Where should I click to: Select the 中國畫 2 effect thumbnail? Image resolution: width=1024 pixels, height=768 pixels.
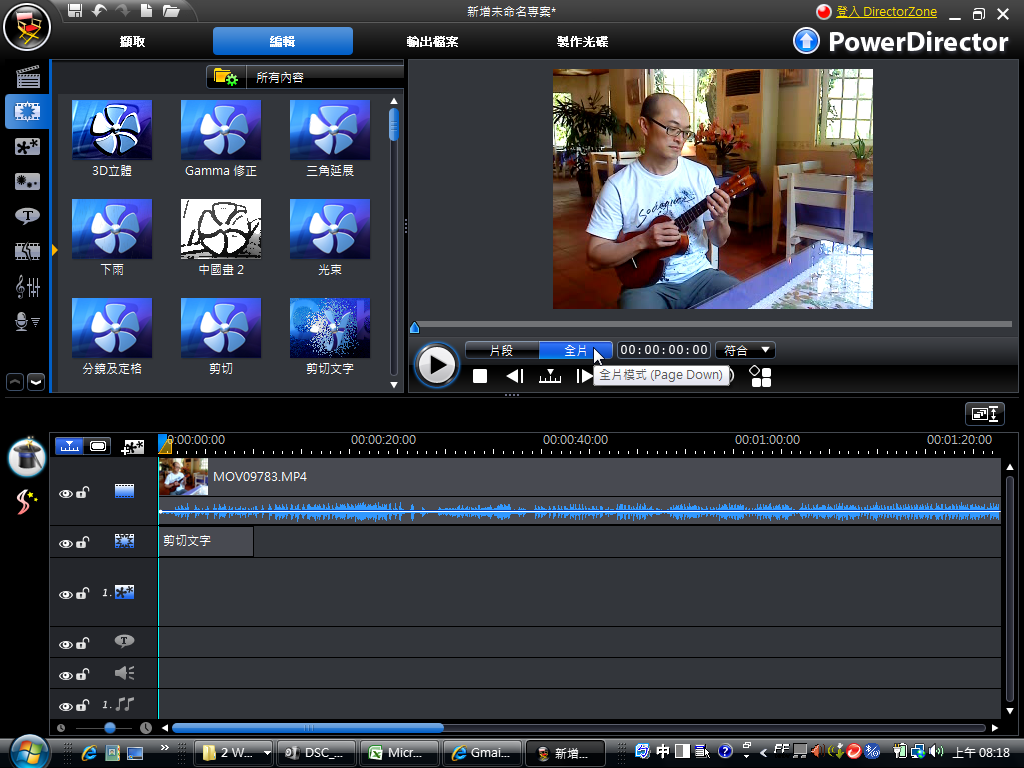[221, 229]
